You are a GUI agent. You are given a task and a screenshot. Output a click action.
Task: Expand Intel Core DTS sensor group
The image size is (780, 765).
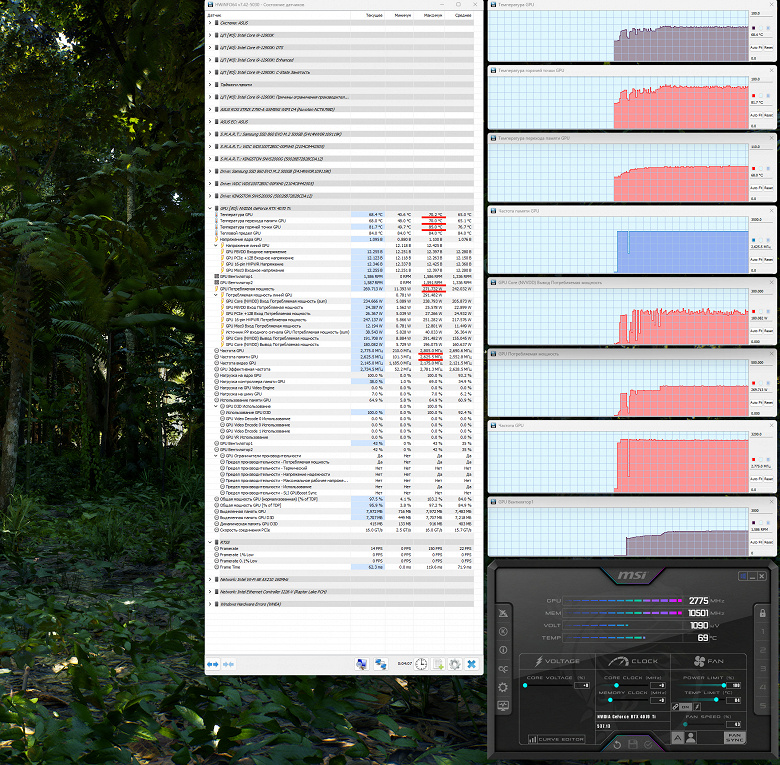210,48
